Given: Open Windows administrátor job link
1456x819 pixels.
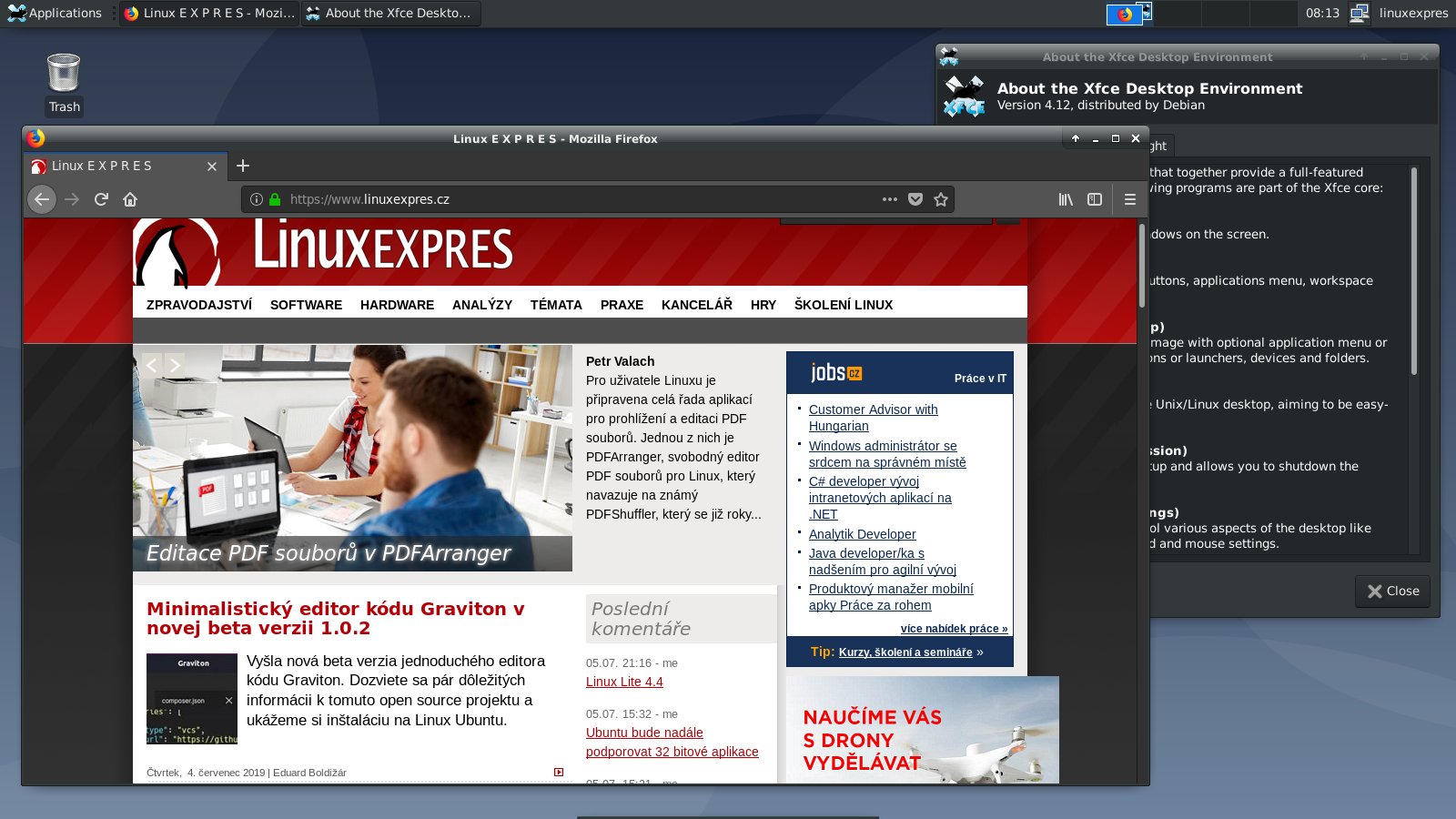Looking at the screenshot, I should [x=887, y=454].
